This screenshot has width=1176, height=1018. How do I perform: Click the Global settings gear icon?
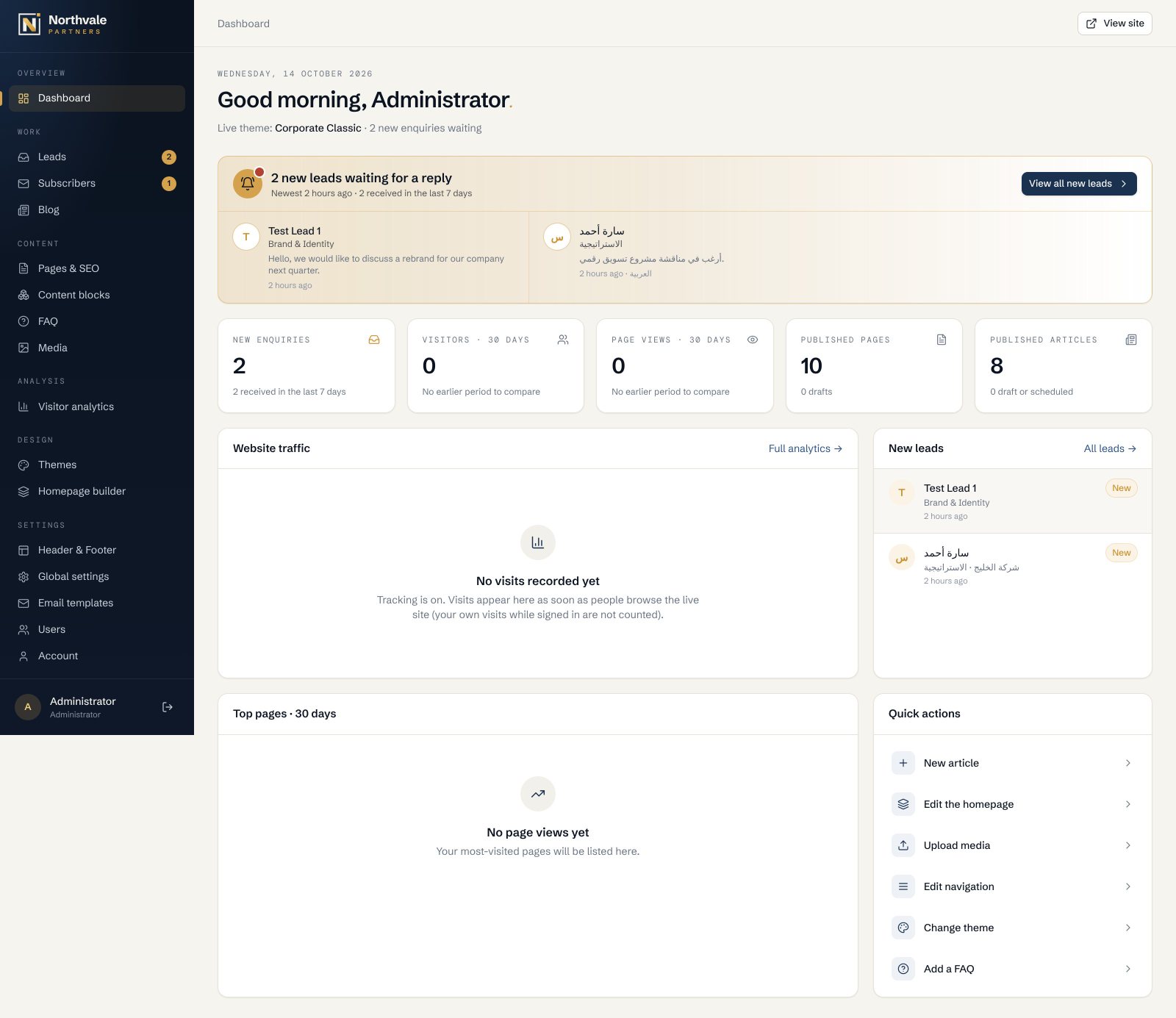[x=24, y=577]
